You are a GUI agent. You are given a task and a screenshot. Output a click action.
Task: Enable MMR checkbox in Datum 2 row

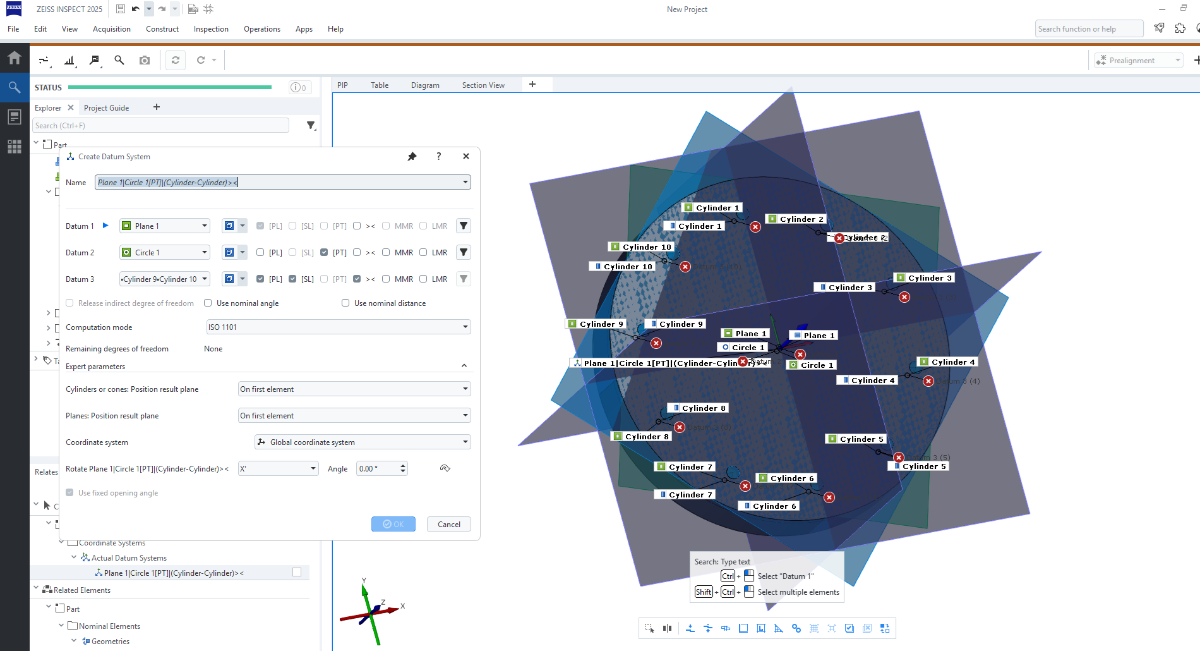click(388, 252)
